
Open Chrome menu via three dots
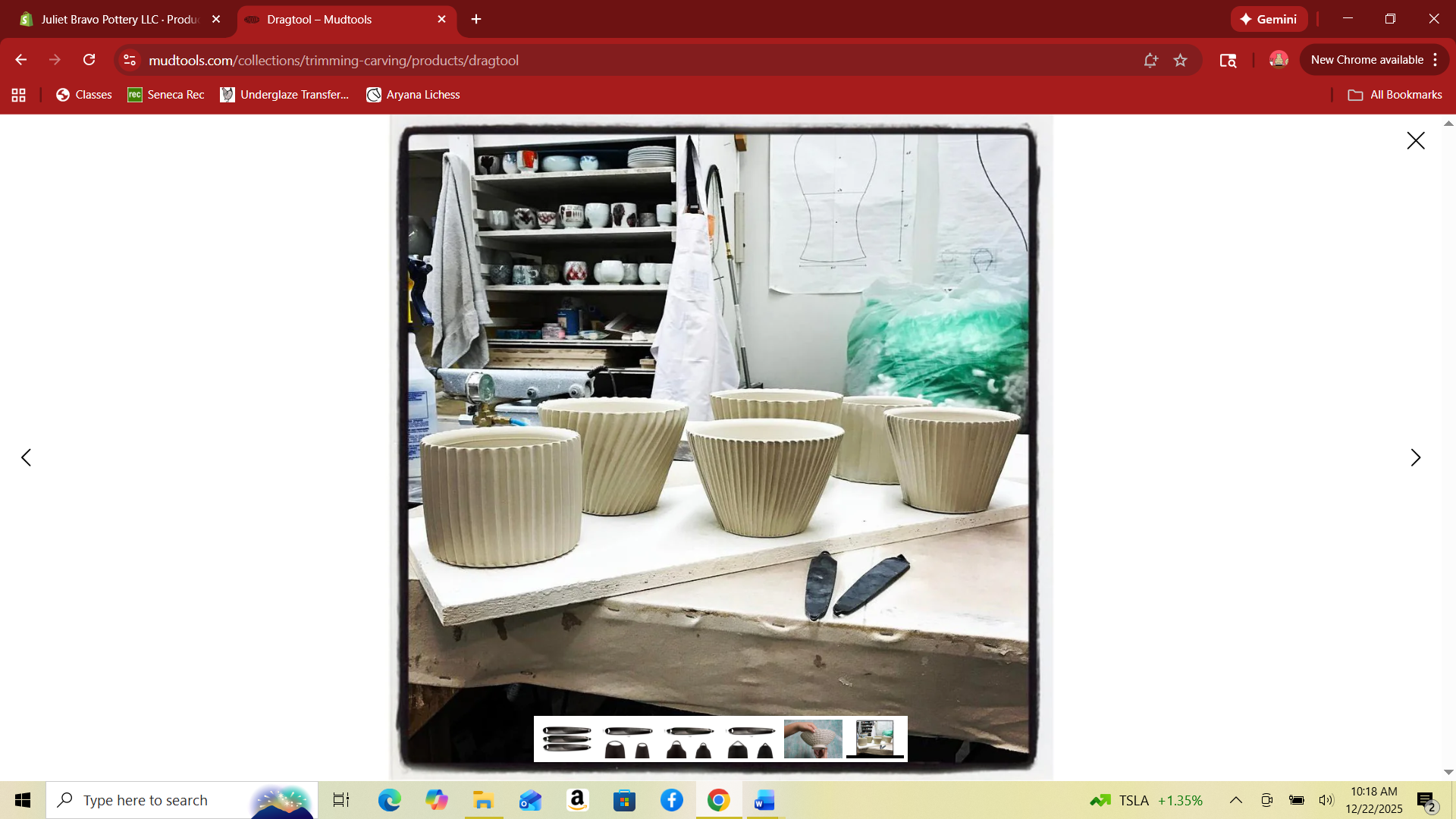[1436, 60]
